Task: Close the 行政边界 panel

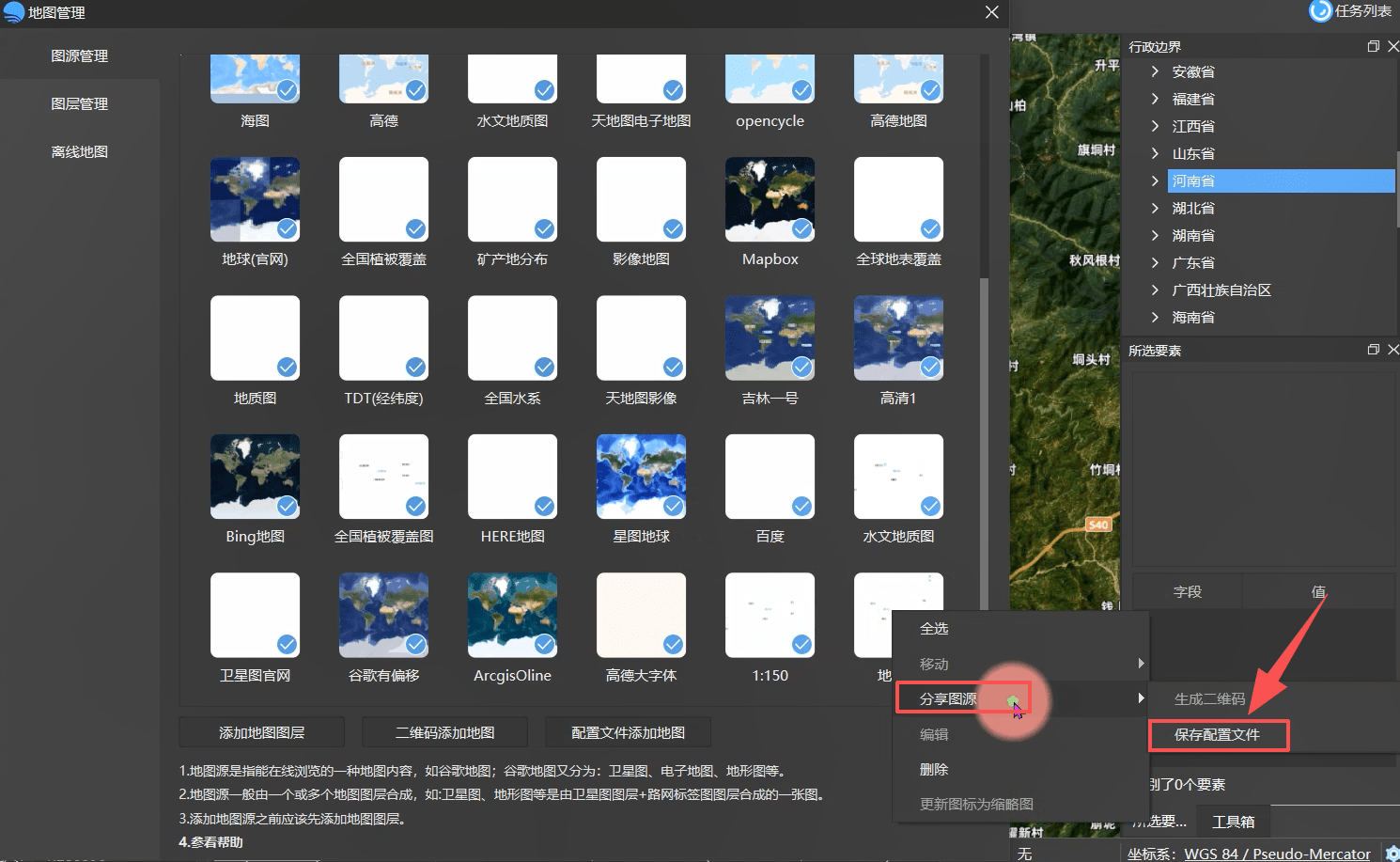Action: coord(1392,46)
